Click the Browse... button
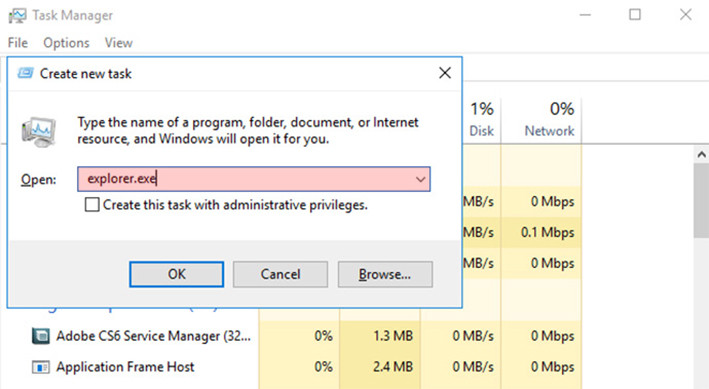This screenshot has height=389, width=709. click(385, 274)
